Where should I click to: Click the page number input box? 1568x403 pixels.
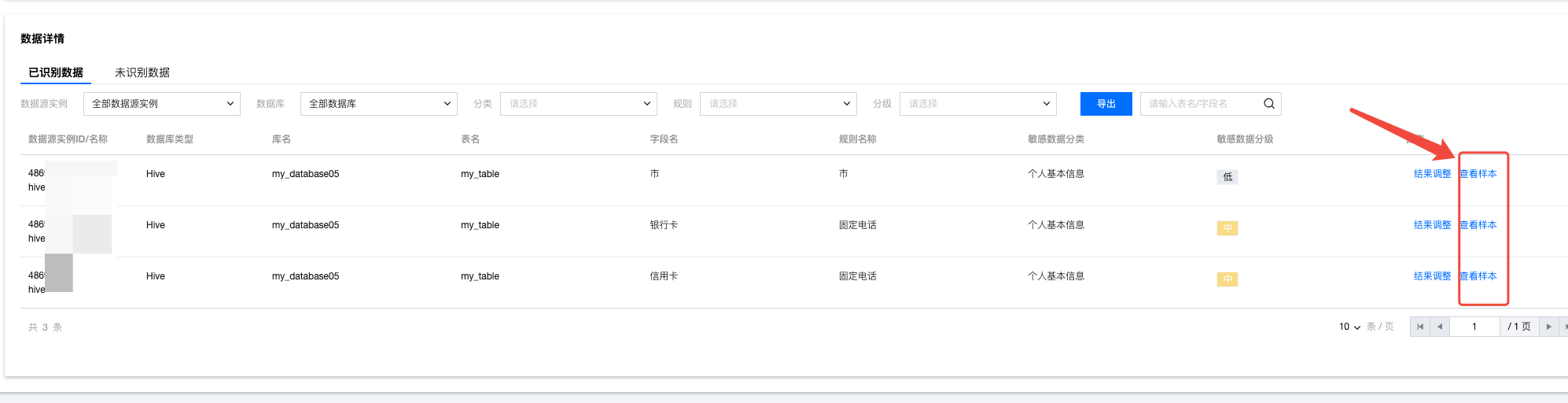1474,327
